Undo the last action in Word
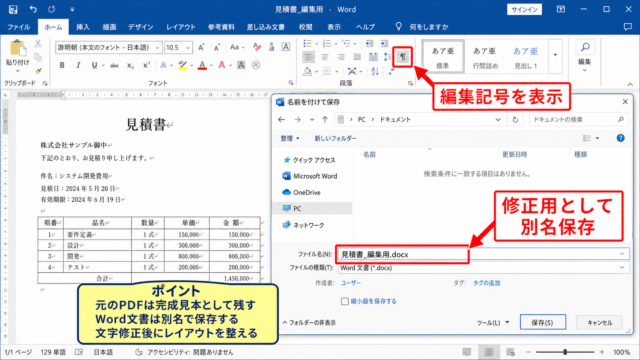640x360 pixels. [x=33, y=9]
